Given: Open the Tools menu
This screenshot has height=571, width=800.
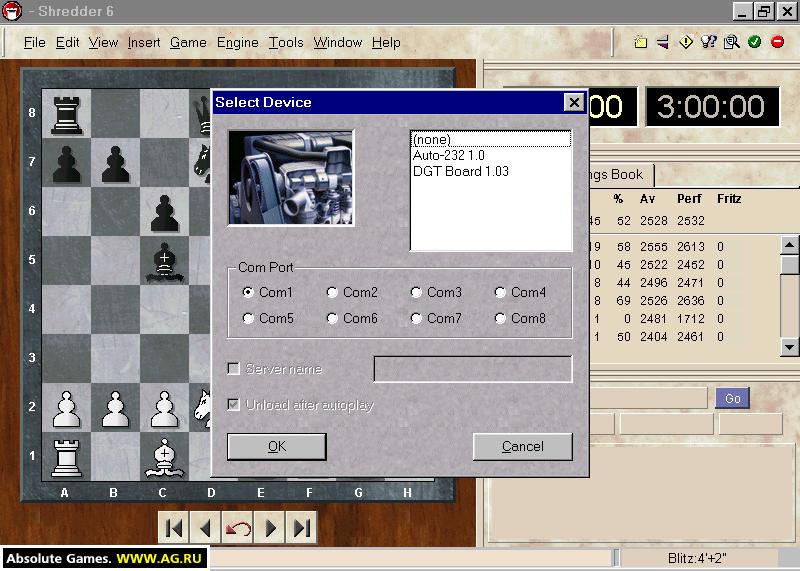Looking at the screenshot, I should tap(286, 42).
